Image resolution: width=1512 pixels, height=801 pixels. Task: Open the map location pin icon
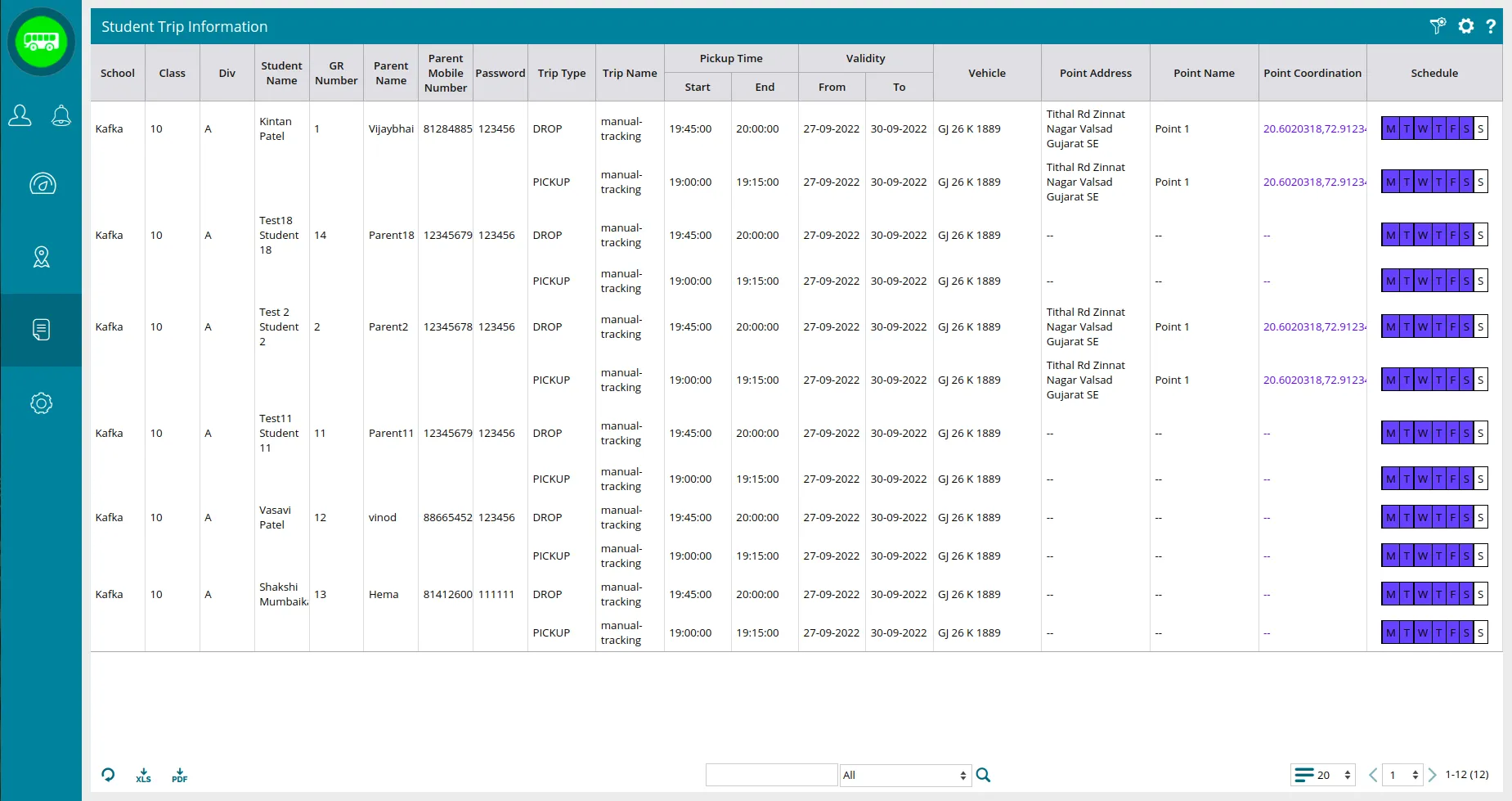[x=41, y=257]
